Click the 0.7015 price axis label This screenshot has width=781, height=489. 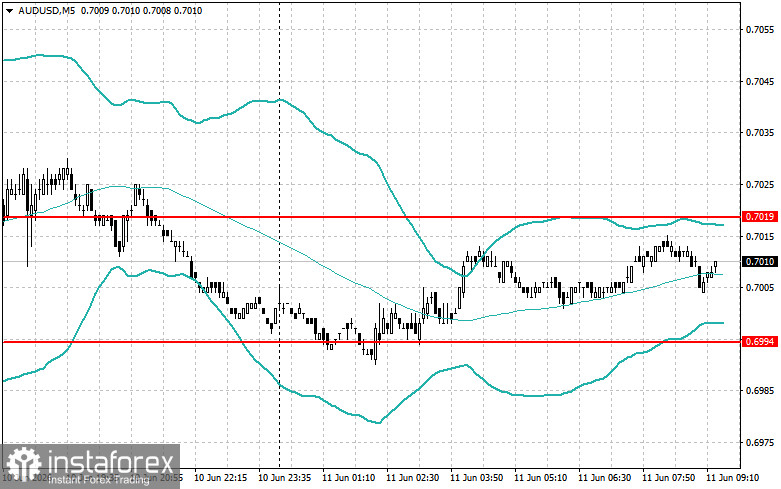(x=760, y=236)
